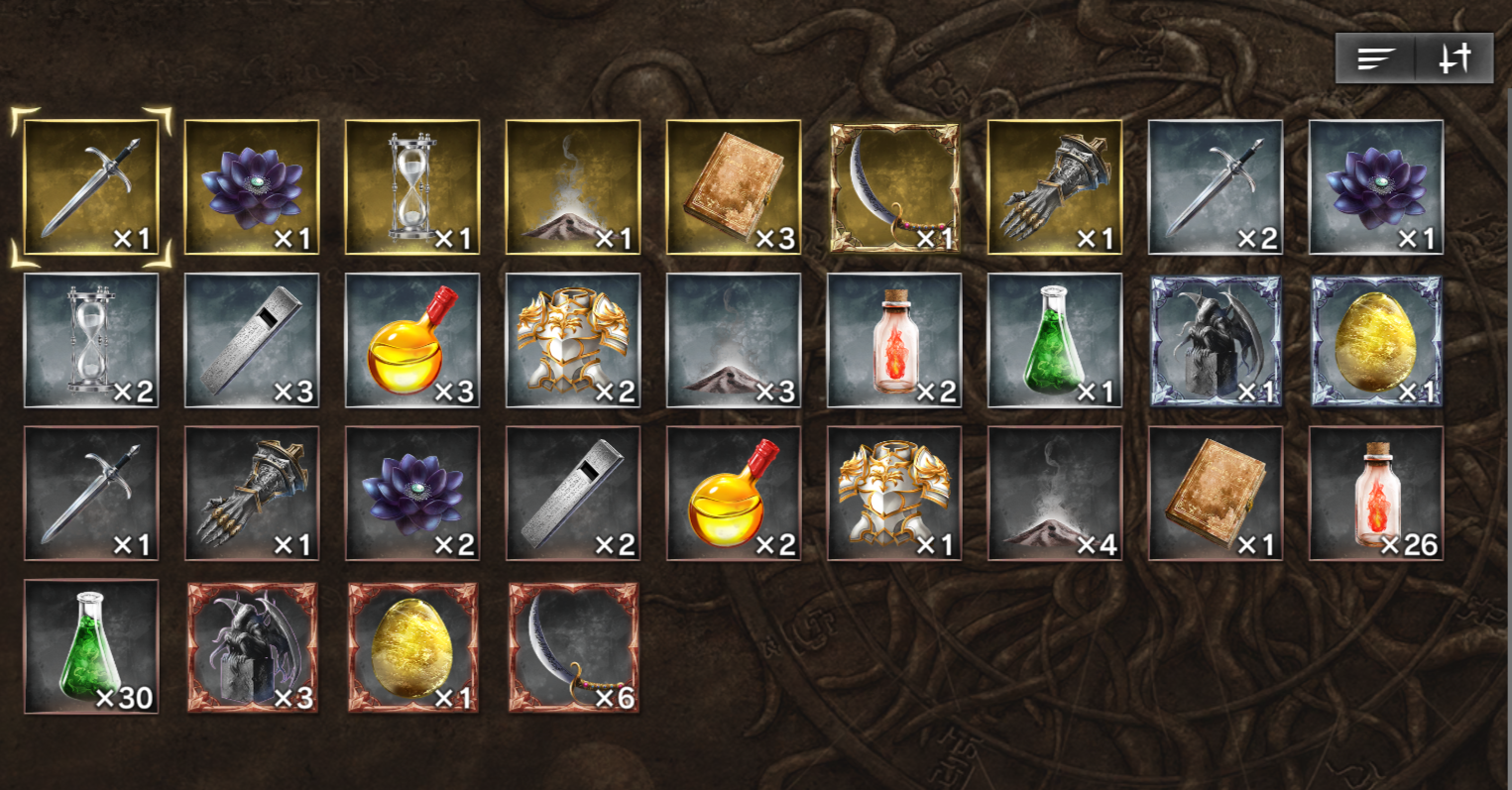Pick the silver sword item x2
This screenshot has width=1512, height=790.
click(x=1216, y=187)
